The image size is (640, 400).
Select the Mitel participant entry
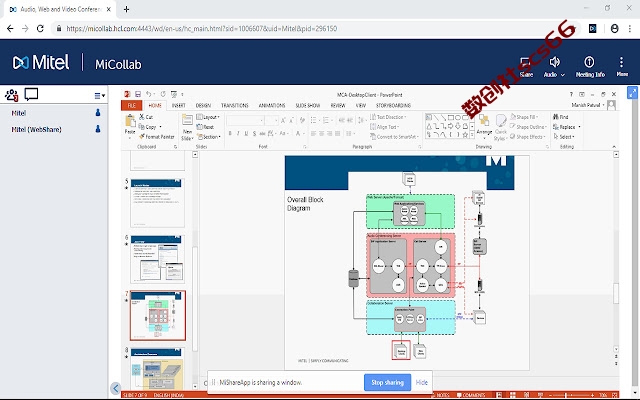tap(19, 113)
